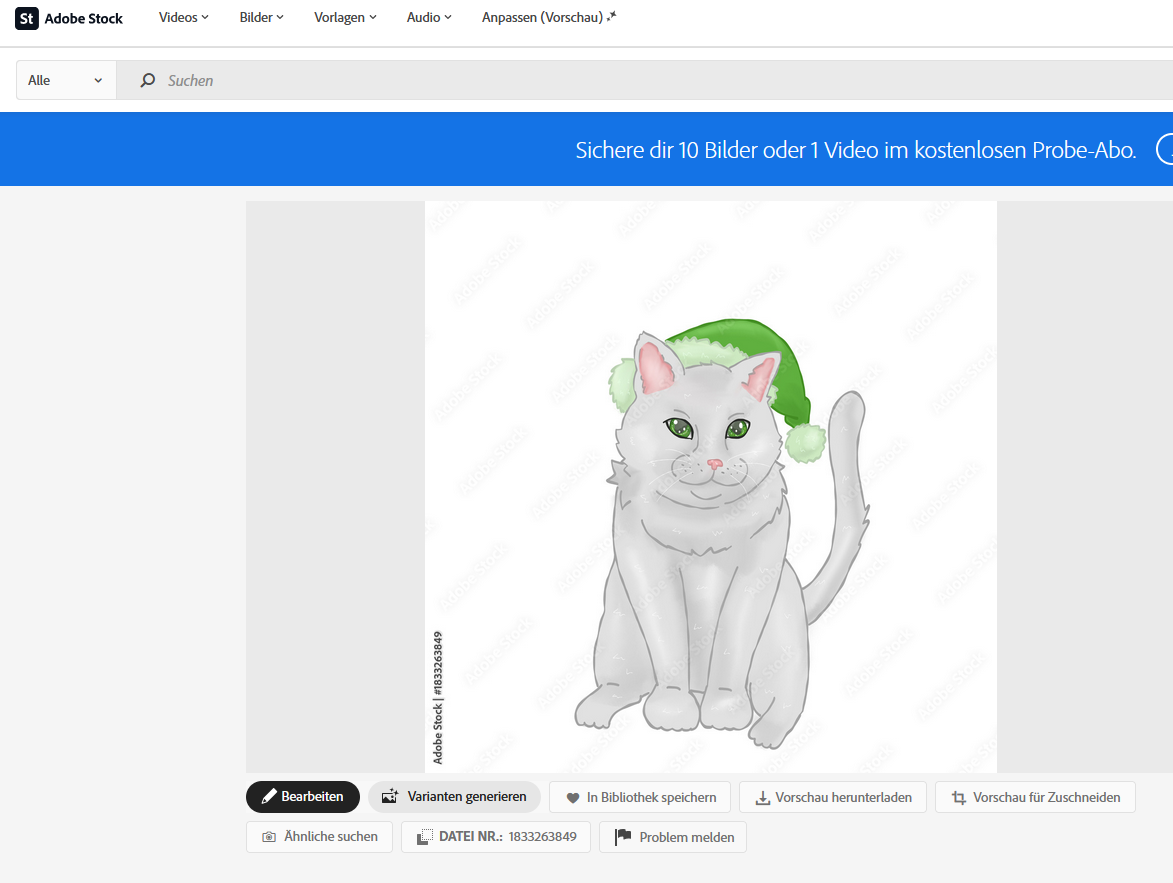Click the download arrow preview icon

click(x=762, y=798)
